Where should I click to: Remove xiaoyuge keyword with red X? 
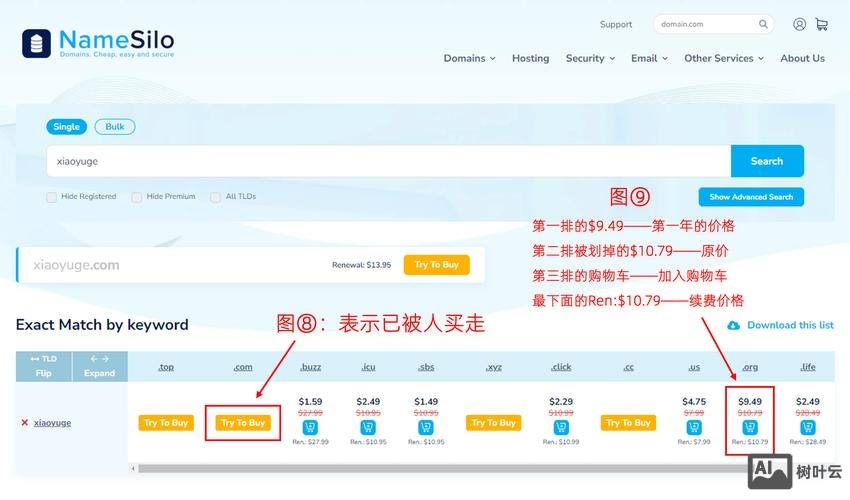[24, 423]
